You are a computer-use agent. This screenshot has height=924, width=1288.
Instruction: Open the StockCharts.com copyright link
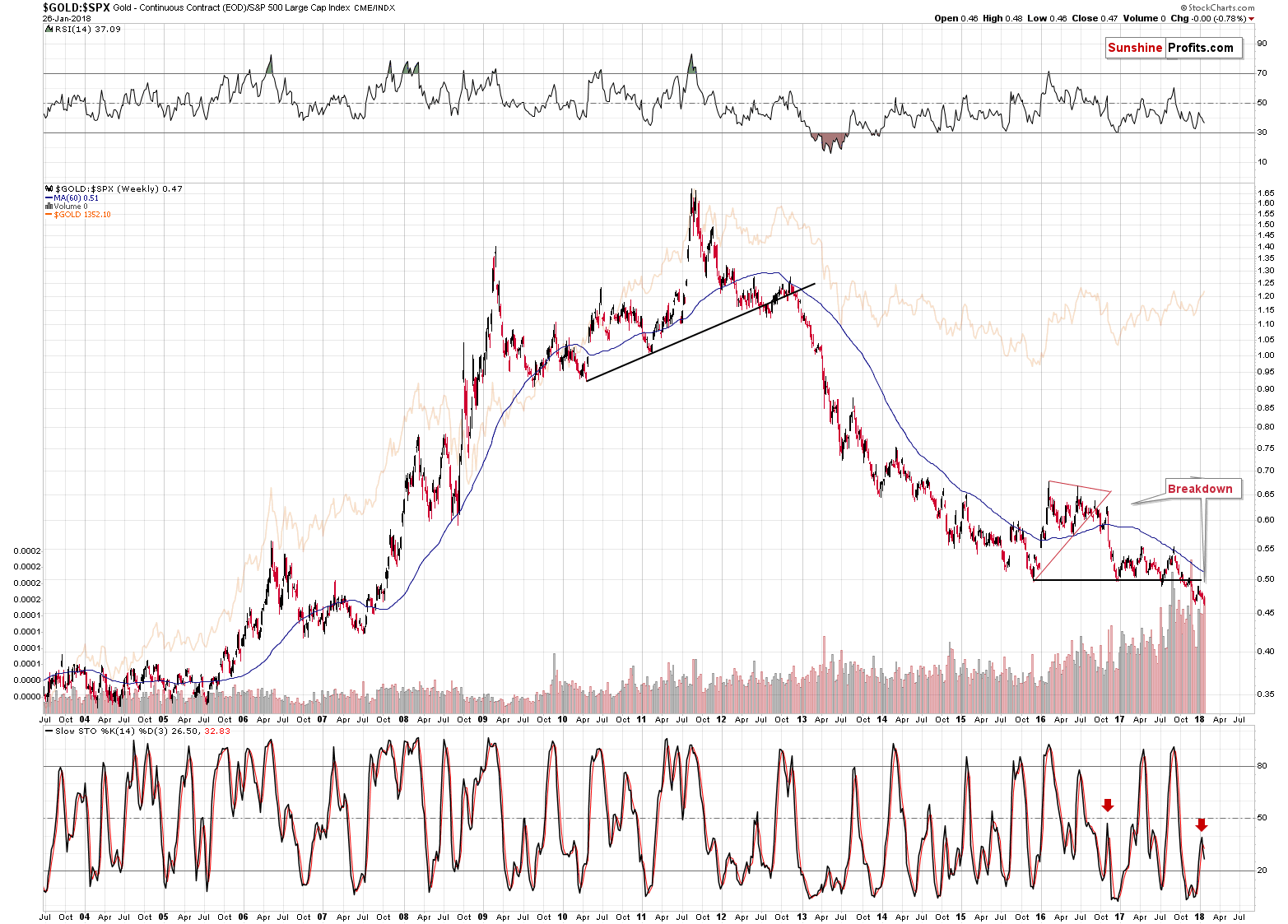[x=1218, y=8]
